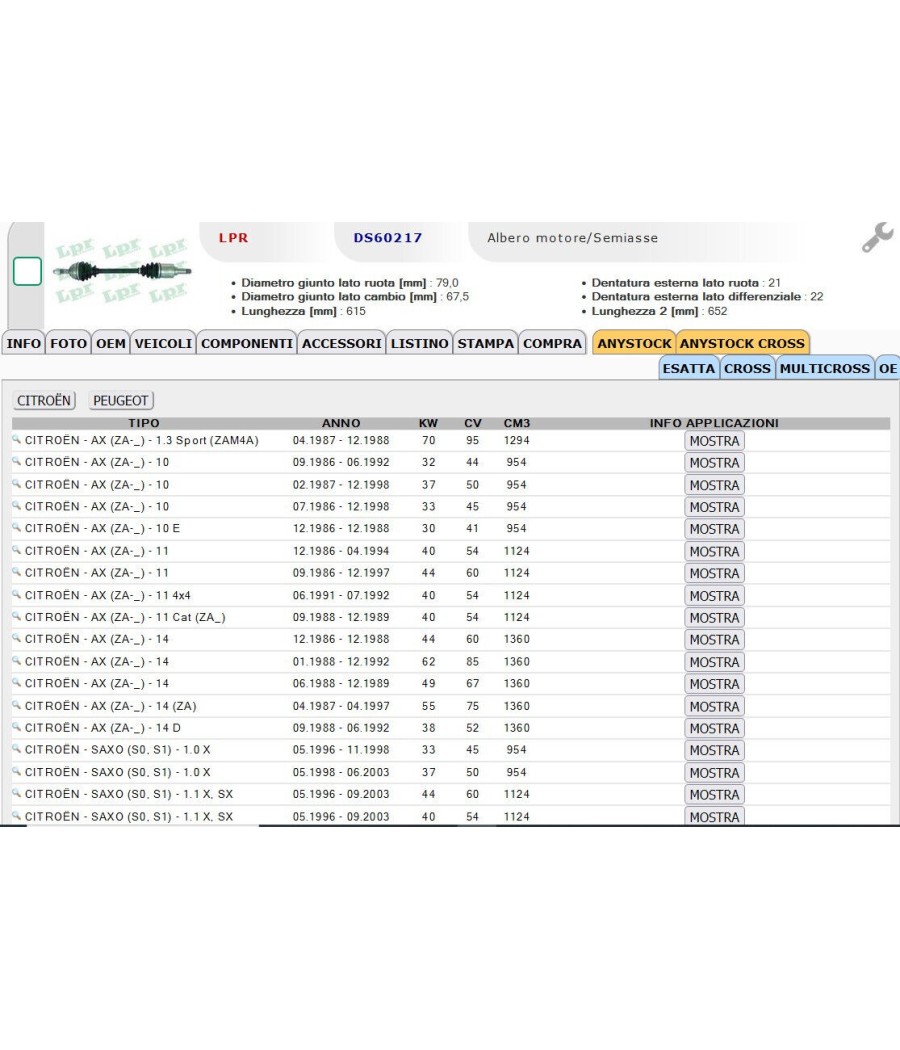The height and width of the screenshot is (1050, 900).
Task: Filter vehicles by CITROËN button
Action: [44, 400]
